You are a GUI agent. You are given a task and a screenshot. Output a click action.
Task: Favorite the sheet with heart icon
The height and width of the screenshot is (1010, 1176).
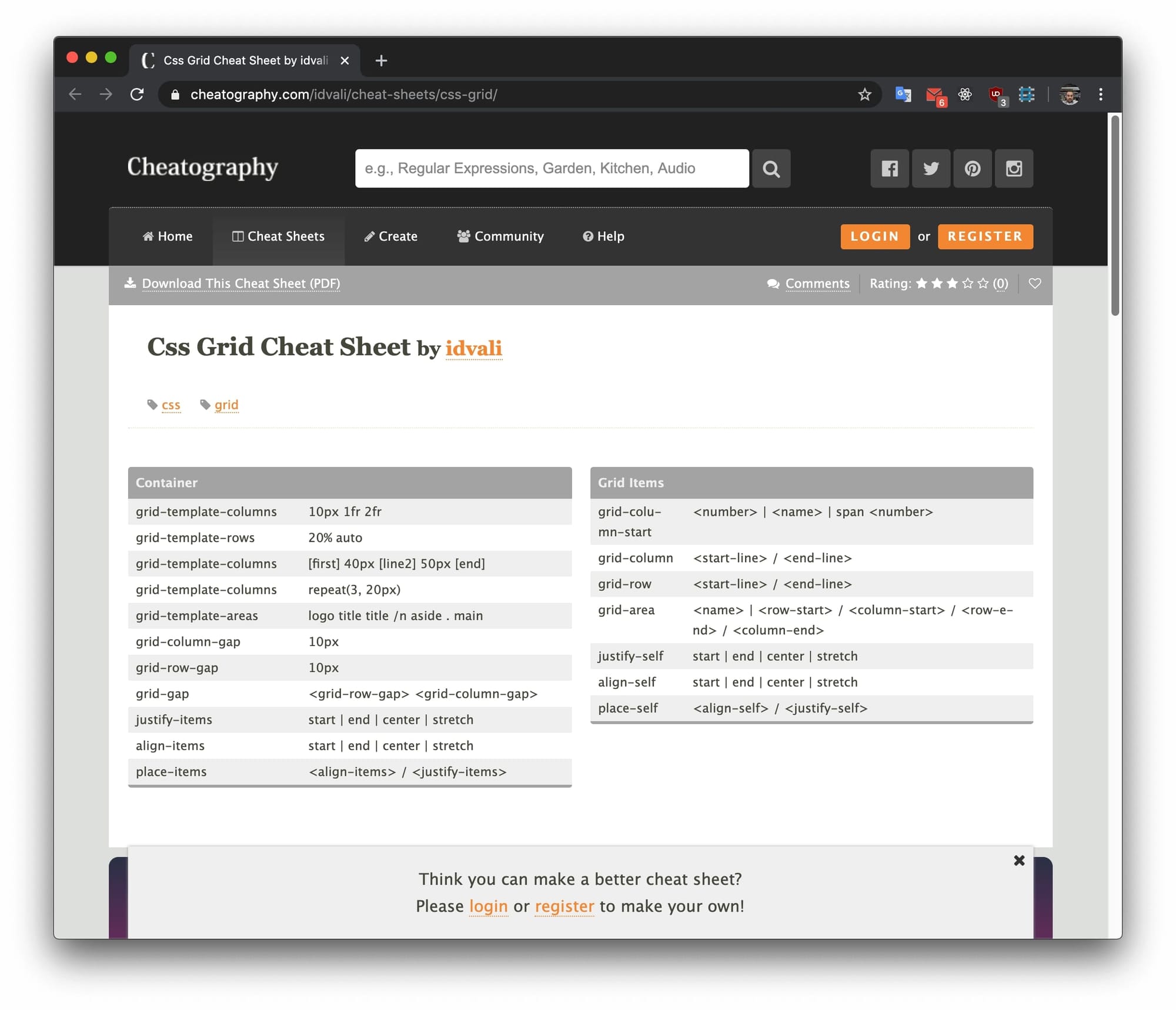pyautogui.click(x=1035, y=283)
